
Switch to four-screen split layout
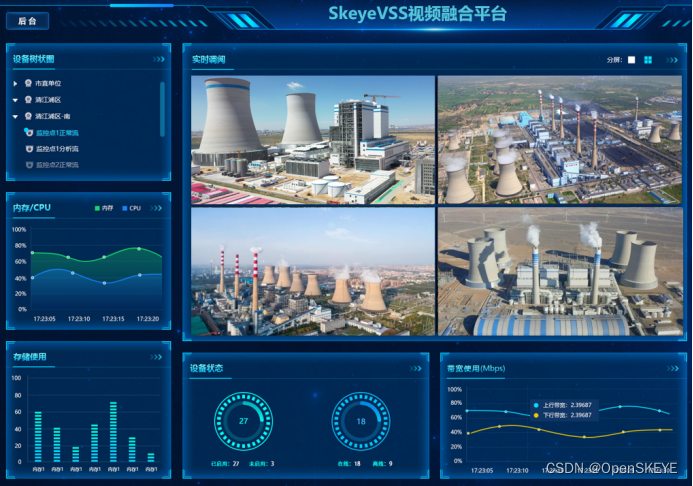click(x=648, y=60)
